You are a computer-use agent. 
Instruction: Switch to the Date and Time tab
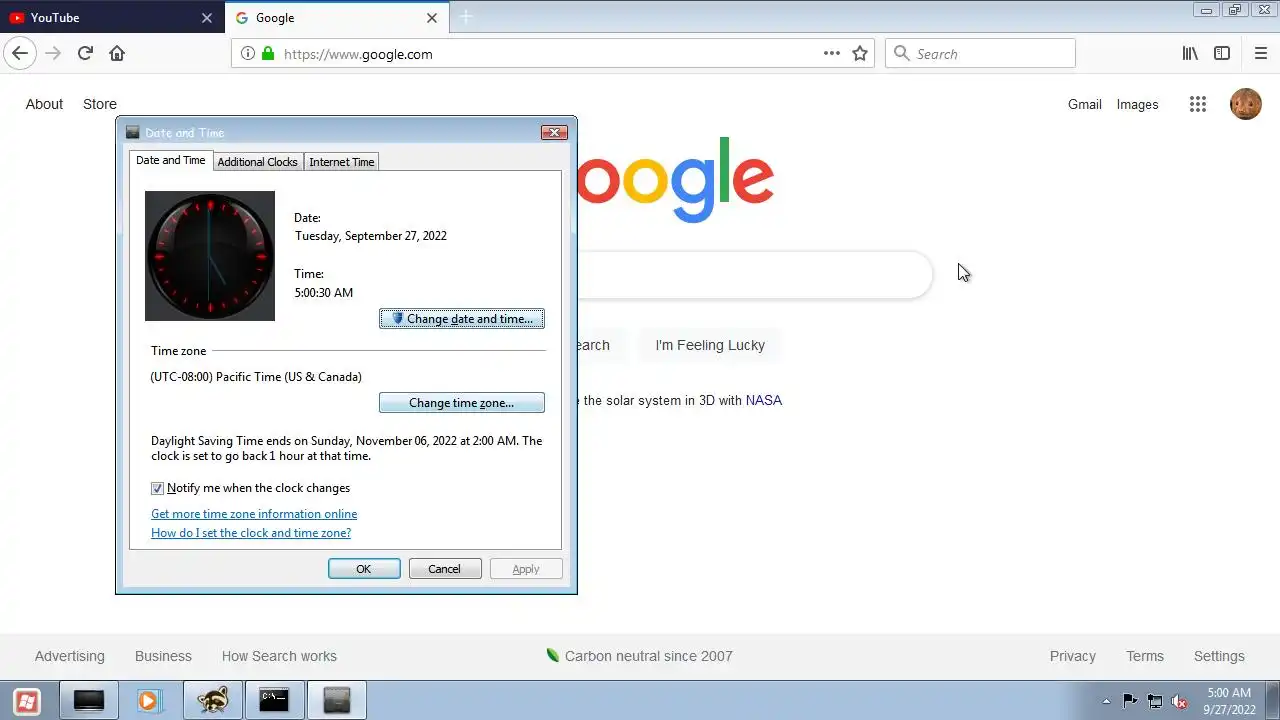click(171, 160)
